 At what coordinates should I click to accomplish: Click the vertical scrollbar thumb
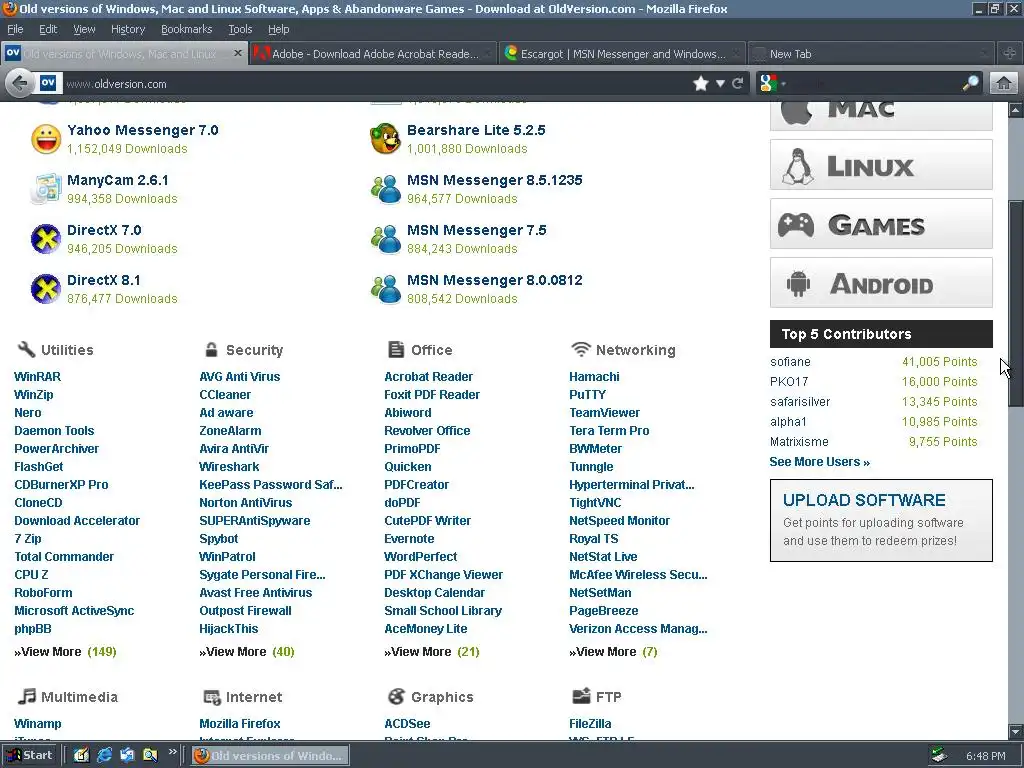[x=1016, y=304]
